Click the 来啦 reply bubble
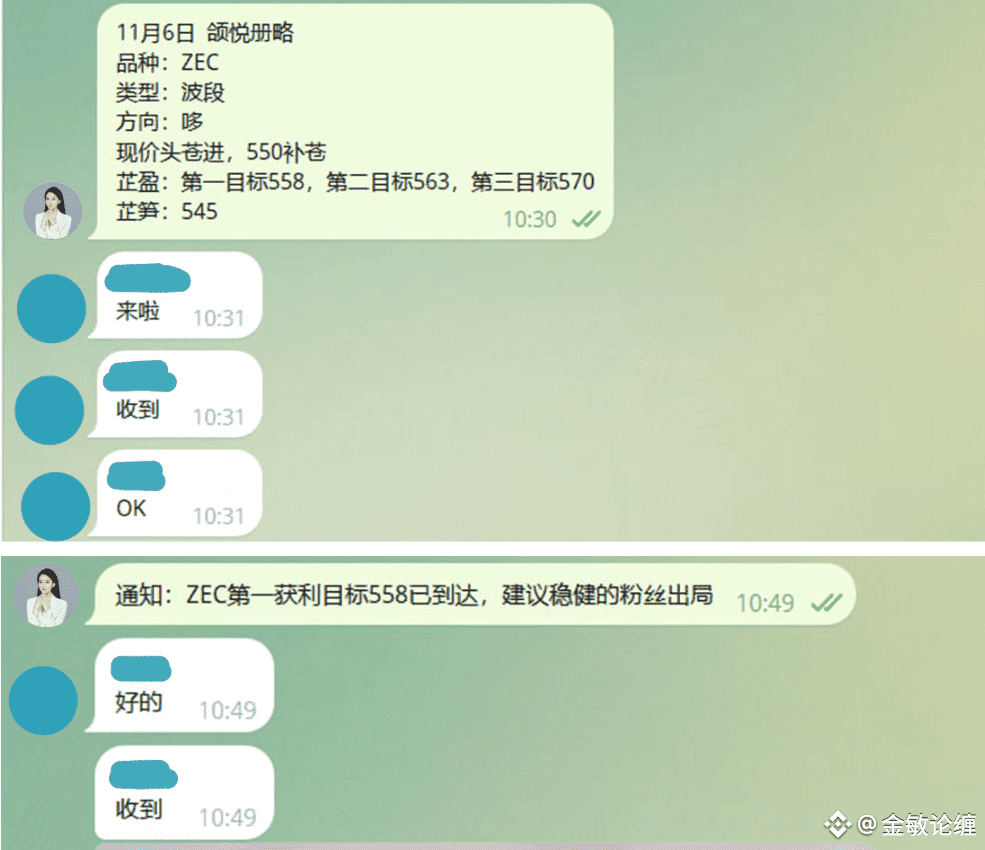The image size is (985, 850). (x=175, y=295)
